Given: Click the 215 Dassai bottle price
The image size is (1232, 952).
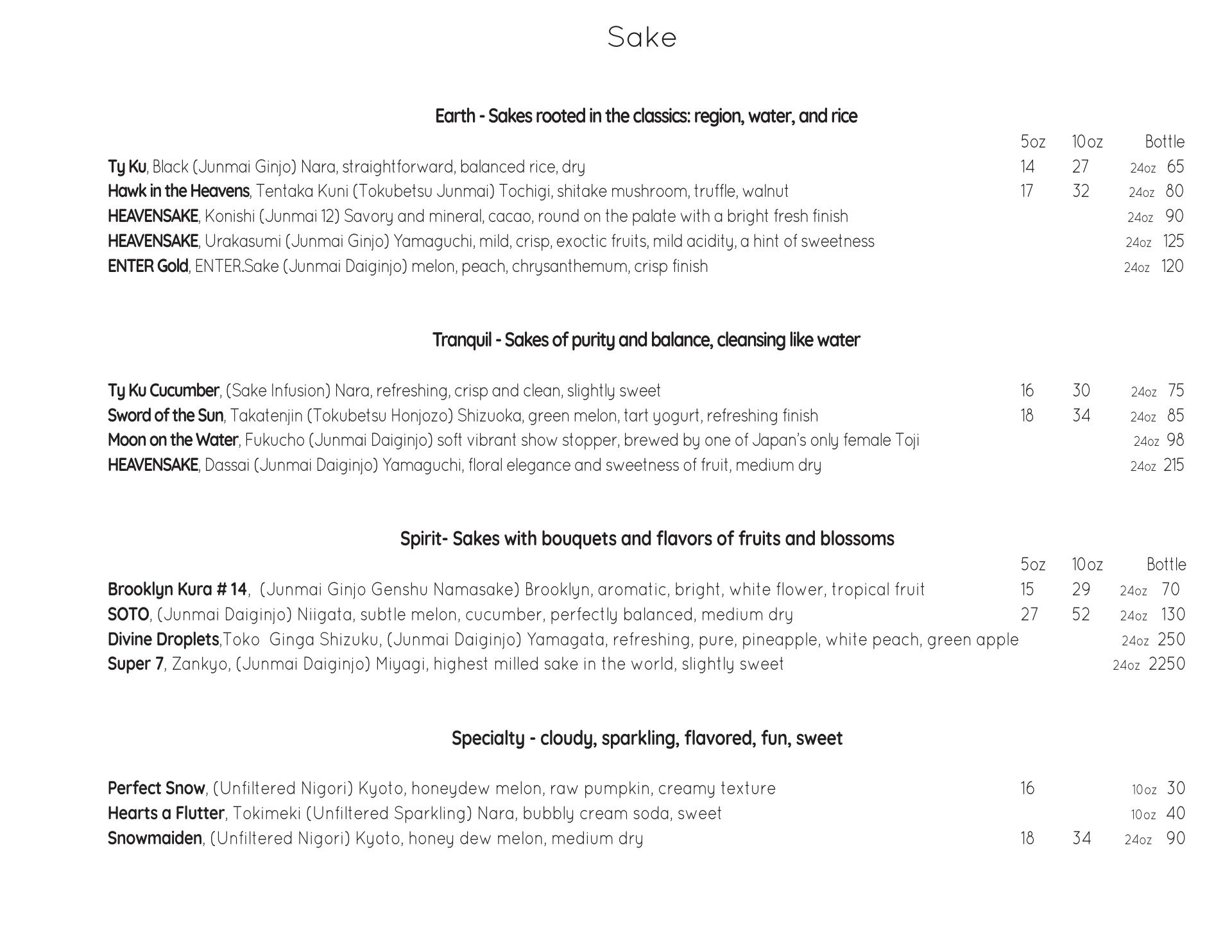Looking at the screenshot, I should [x=1174, y=465].
